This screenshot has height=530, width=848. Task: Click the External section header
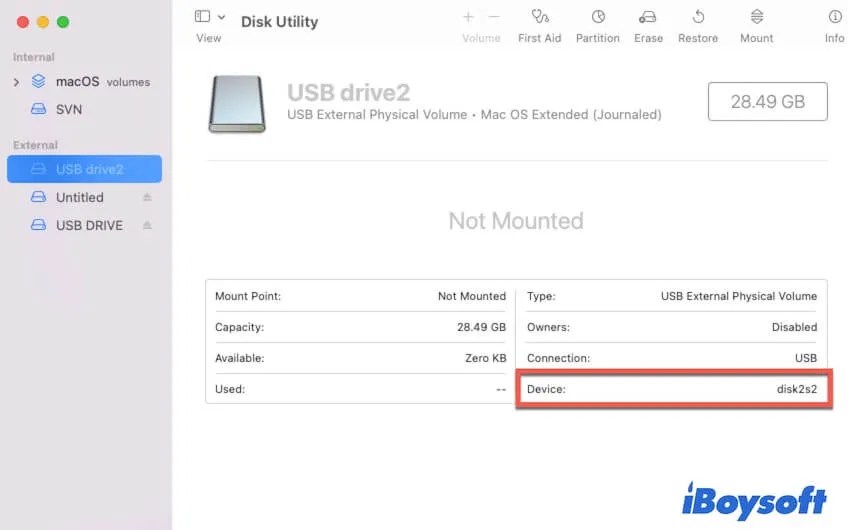pos(35,145)
